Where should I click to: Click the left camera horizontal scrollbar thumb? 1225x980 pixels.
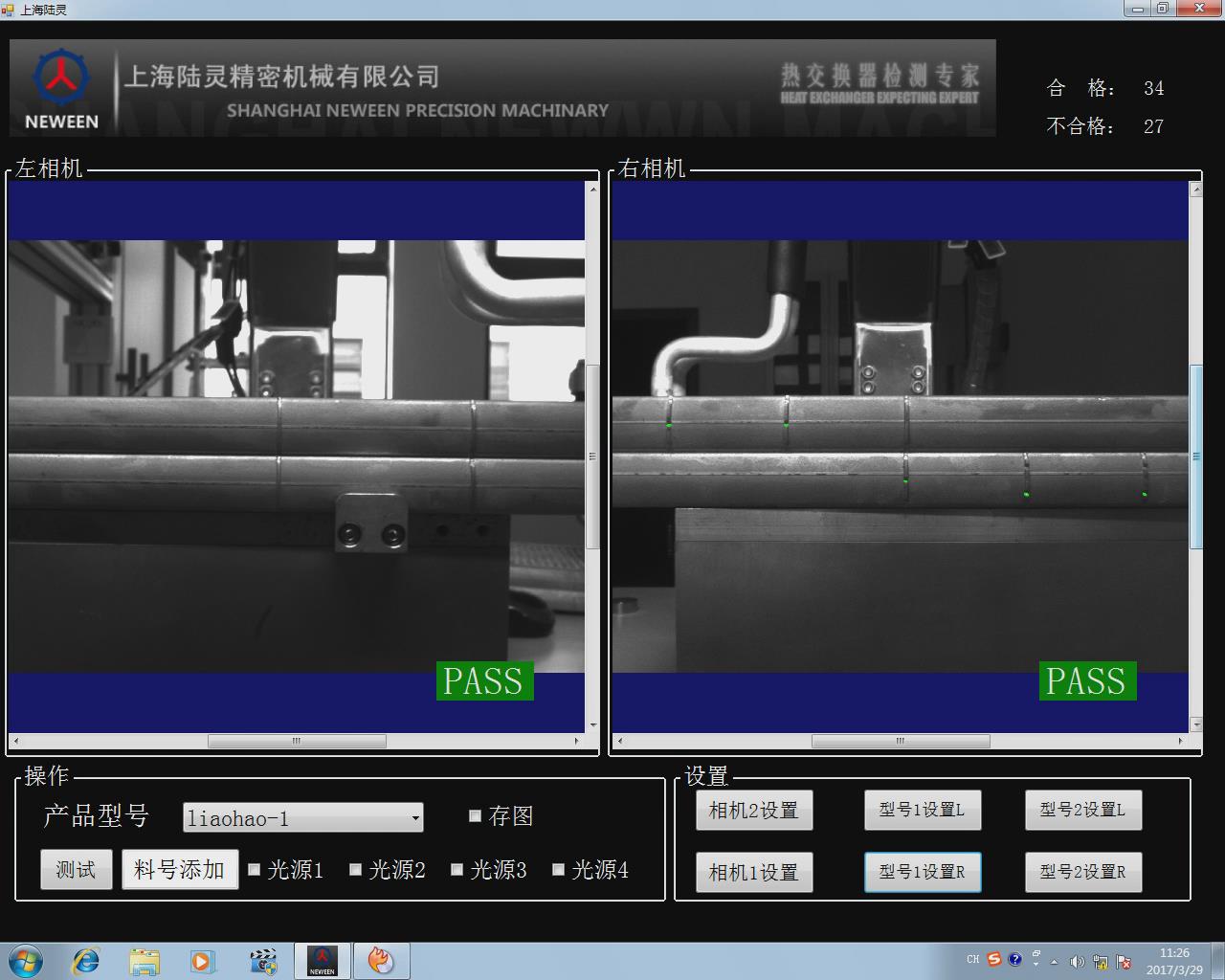coord(297,741)
